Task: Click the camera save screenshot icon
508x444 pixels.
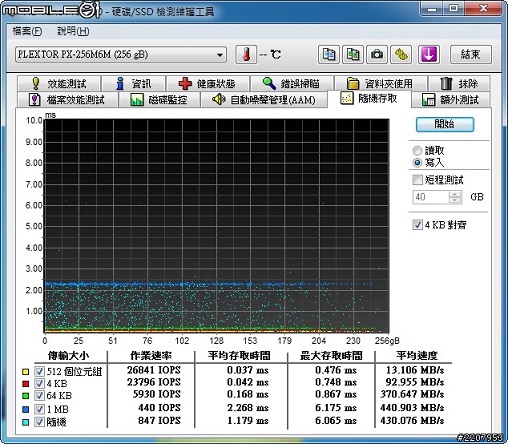Action: (x=377, y=54)
